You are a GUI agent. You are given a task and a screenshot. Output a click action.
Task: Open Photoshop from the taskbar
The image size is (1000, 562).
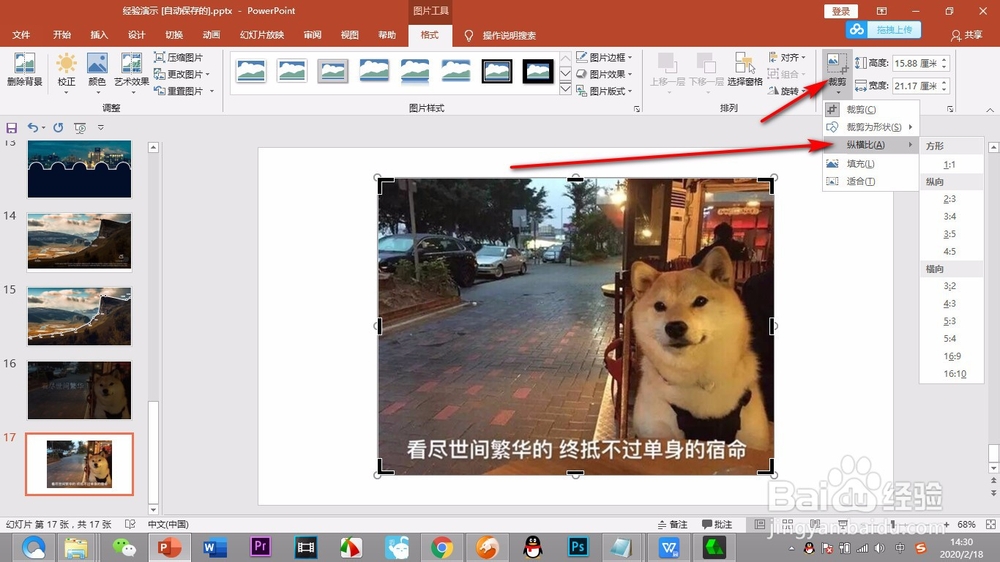[x=577, y=547]
